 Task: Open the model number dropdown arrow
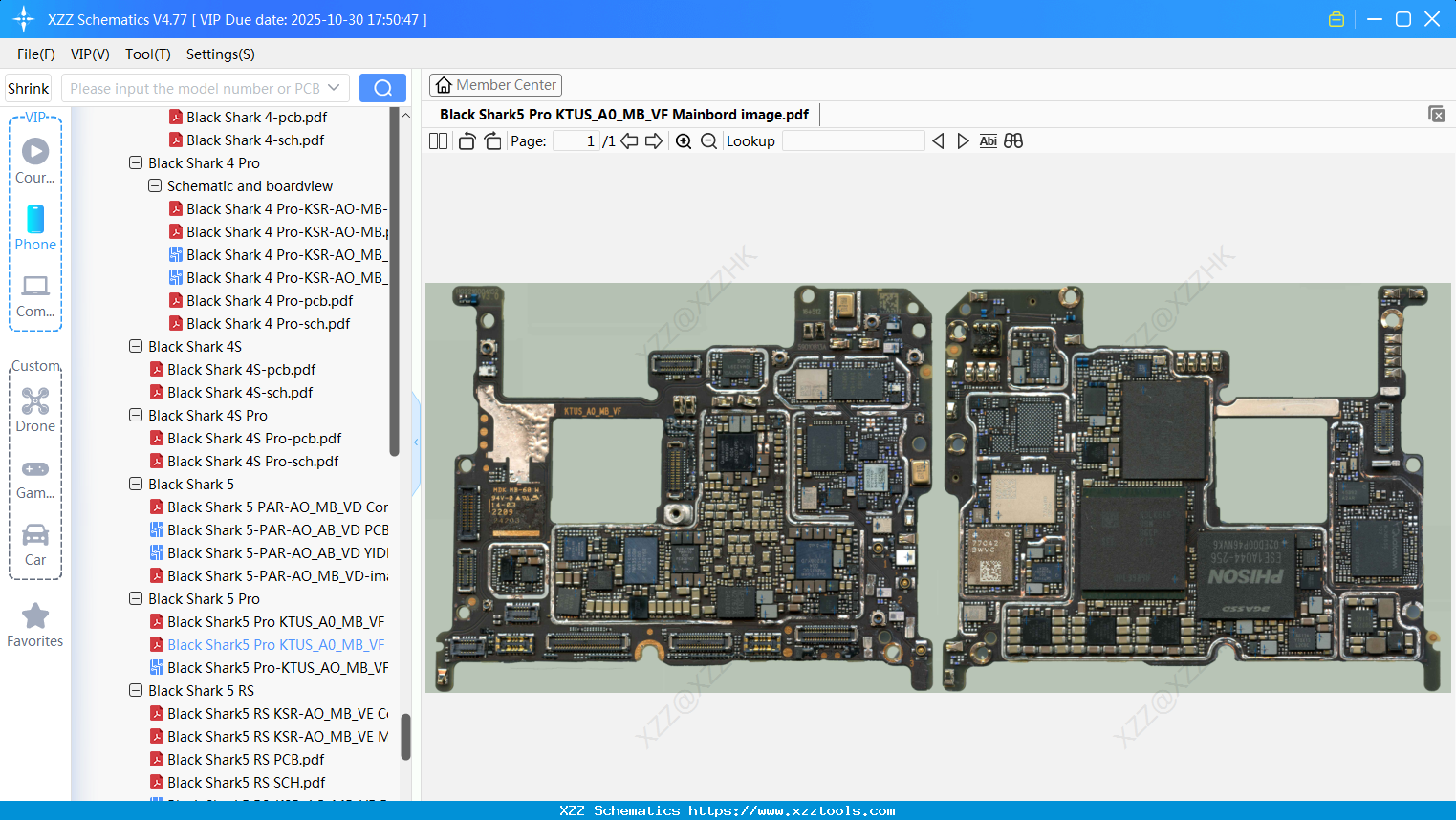coord(334,88)
